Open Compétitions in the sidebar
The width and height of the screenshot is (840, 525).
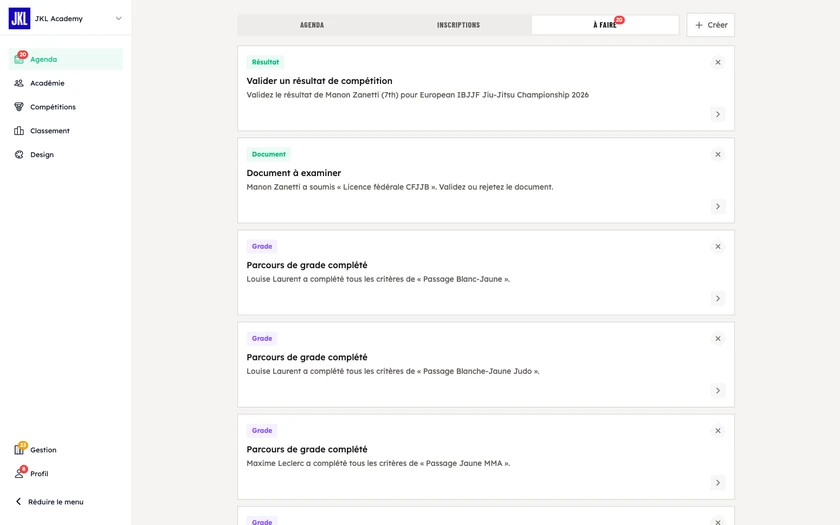pyautogui.click(x=66, y=107)
